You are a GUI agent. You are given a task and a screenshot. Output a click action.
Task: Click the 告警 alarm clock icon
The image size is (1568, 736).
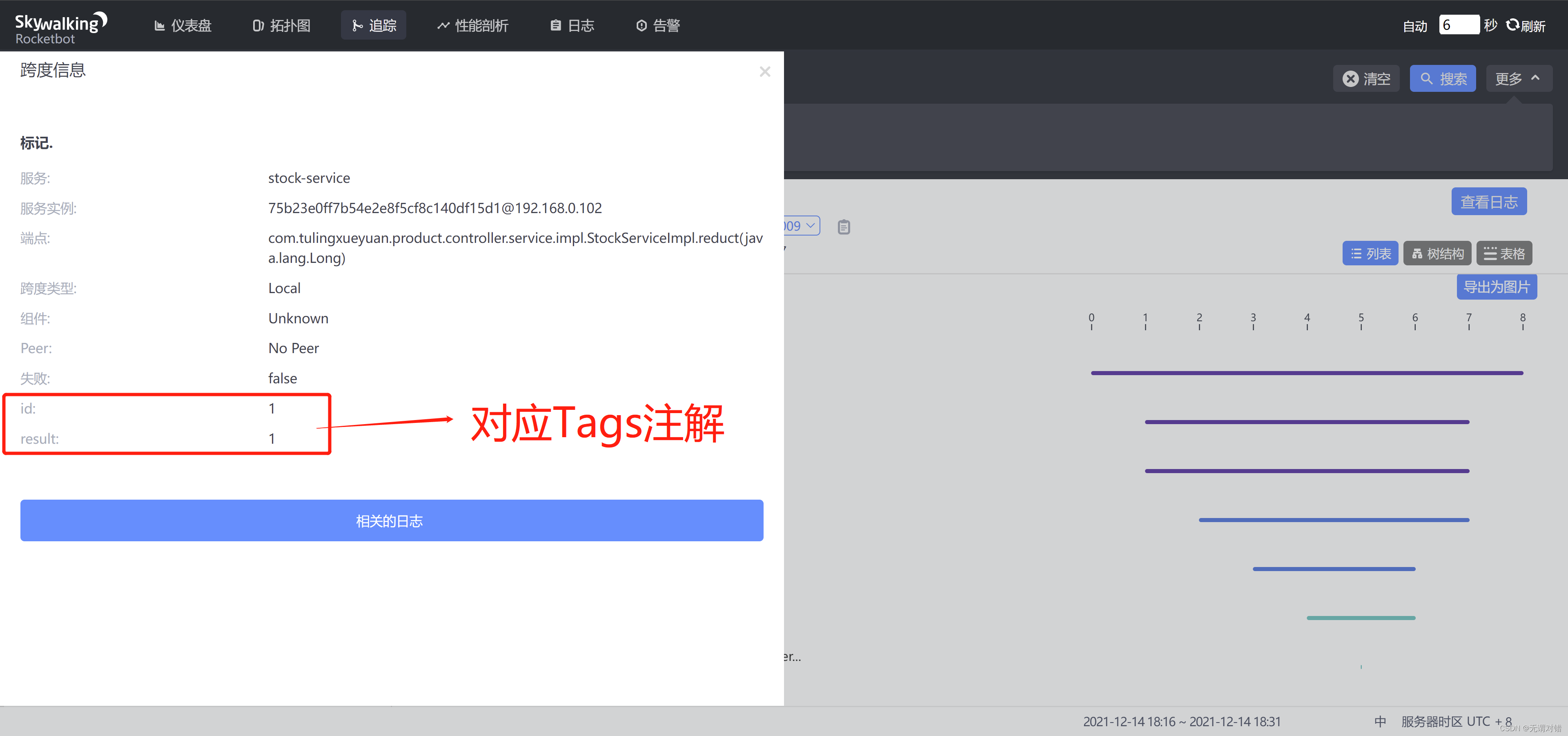[641, 26]
